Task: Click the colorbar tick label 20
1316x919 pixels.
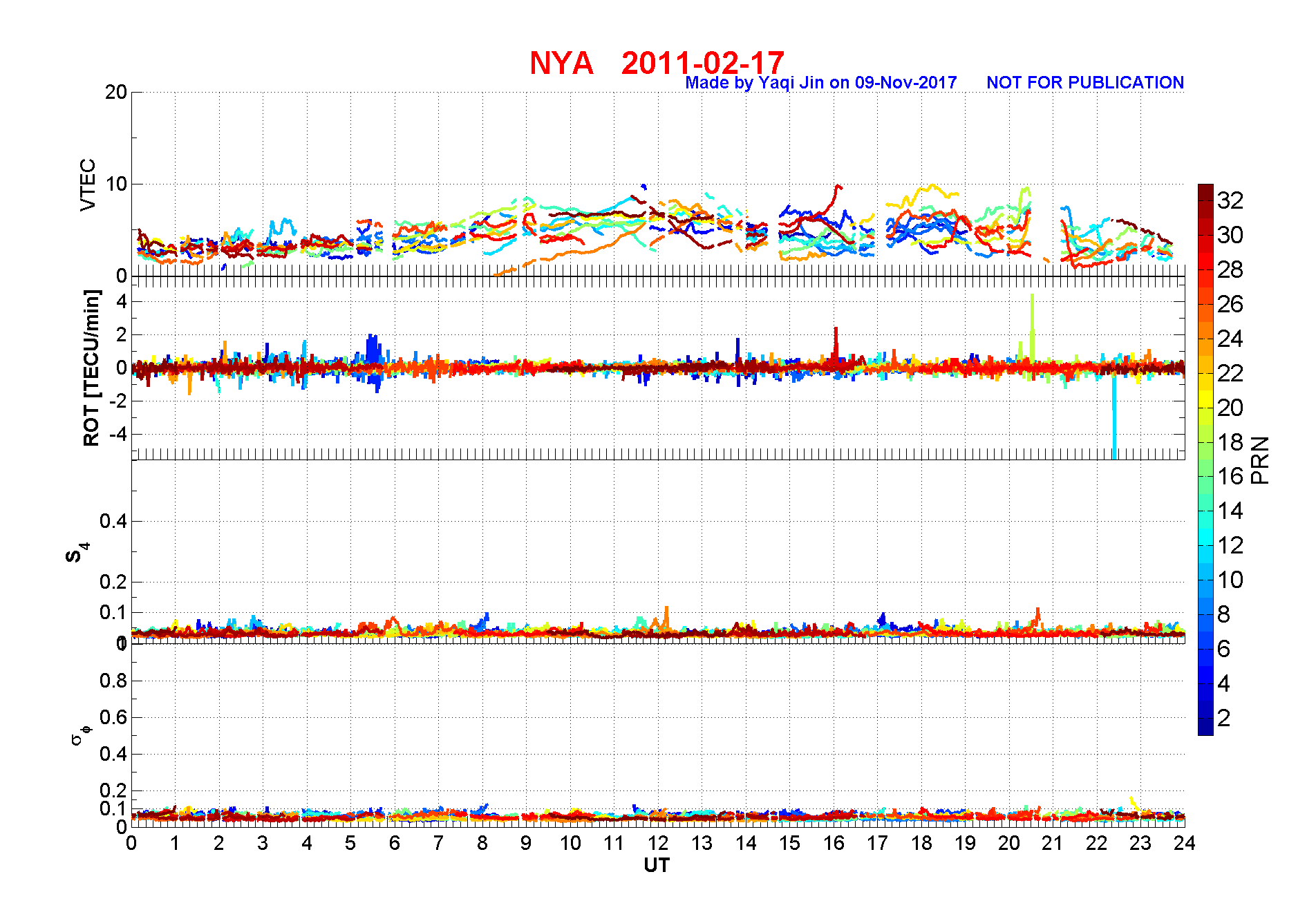Action: point(1230,408)
